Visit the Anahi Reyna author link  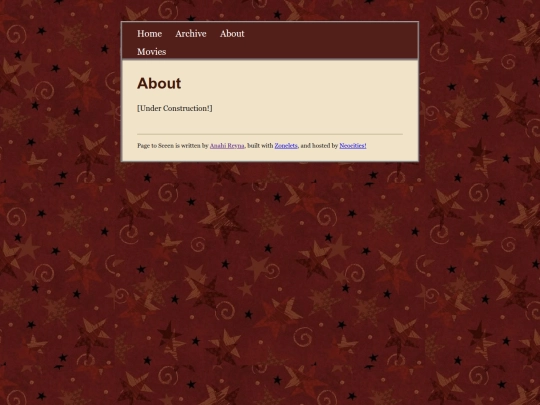[227, 146]
